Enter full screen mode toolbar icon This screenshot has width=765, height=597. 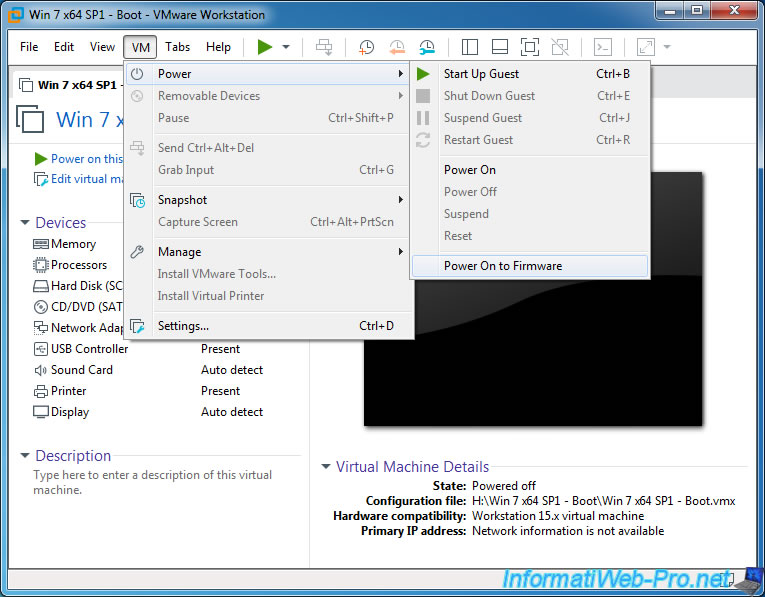click(x=530, y=47)
